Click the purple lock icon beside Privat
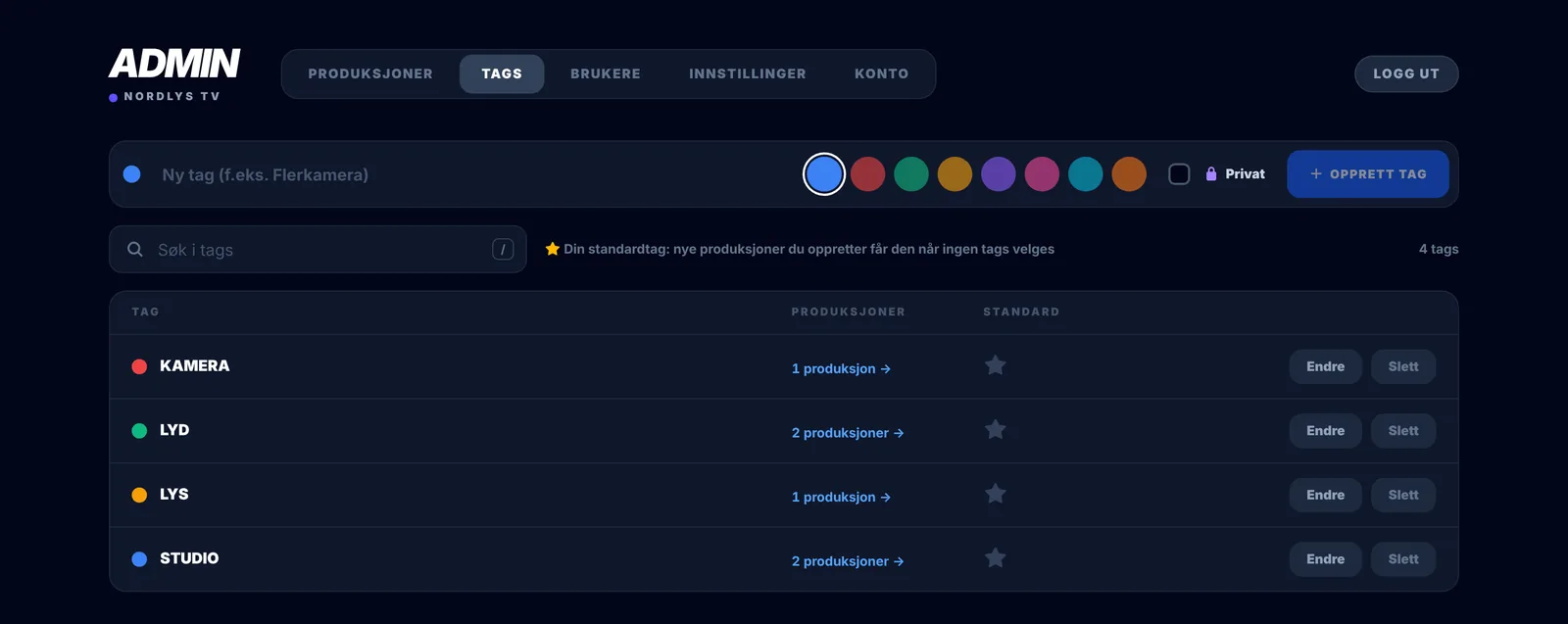The width and height of the screenshot is (1568, 624). (x=1211, y=174)
